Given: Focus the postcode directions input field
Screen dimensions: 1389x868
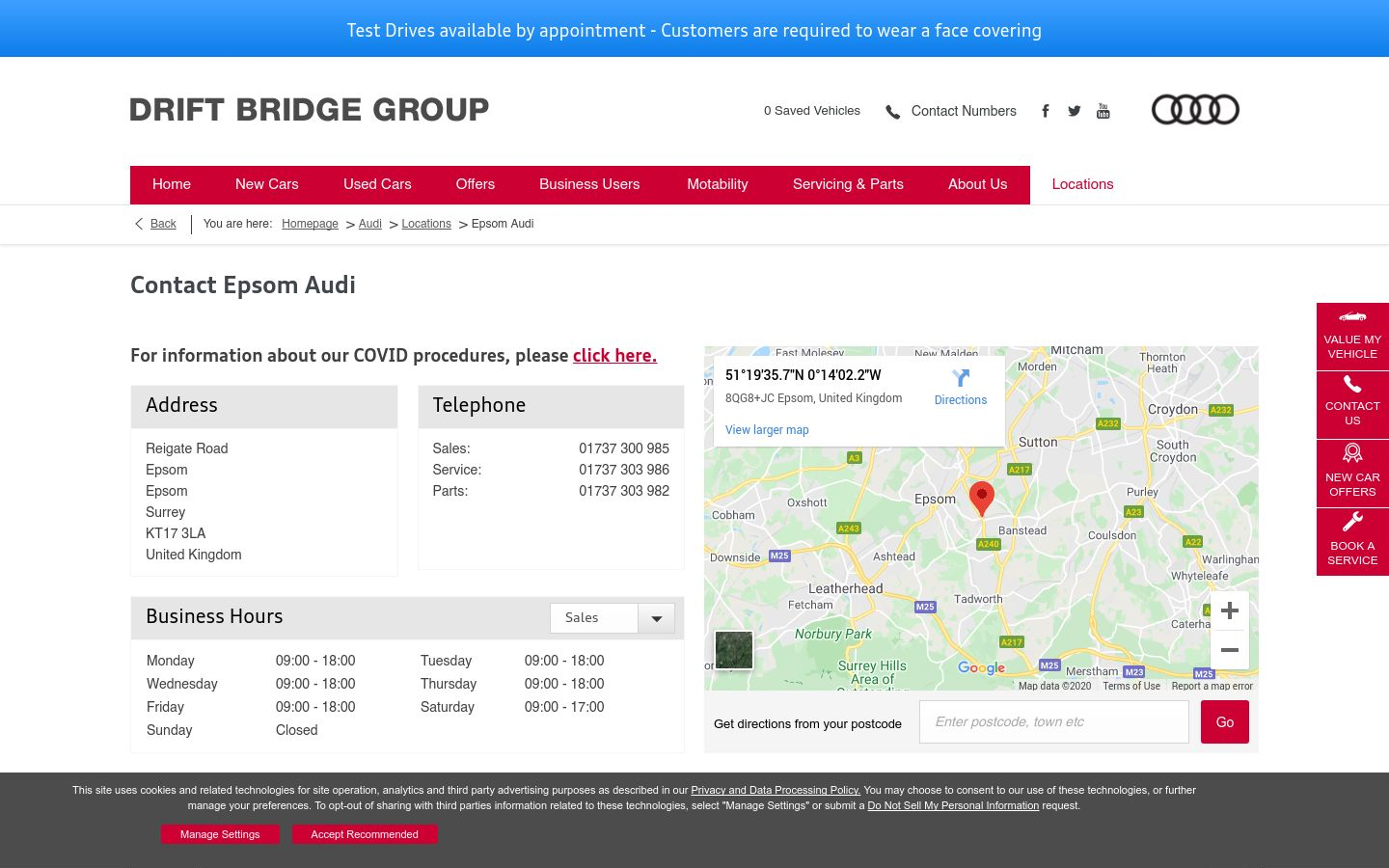Looking at the screenshot, I should (1054, 722).
